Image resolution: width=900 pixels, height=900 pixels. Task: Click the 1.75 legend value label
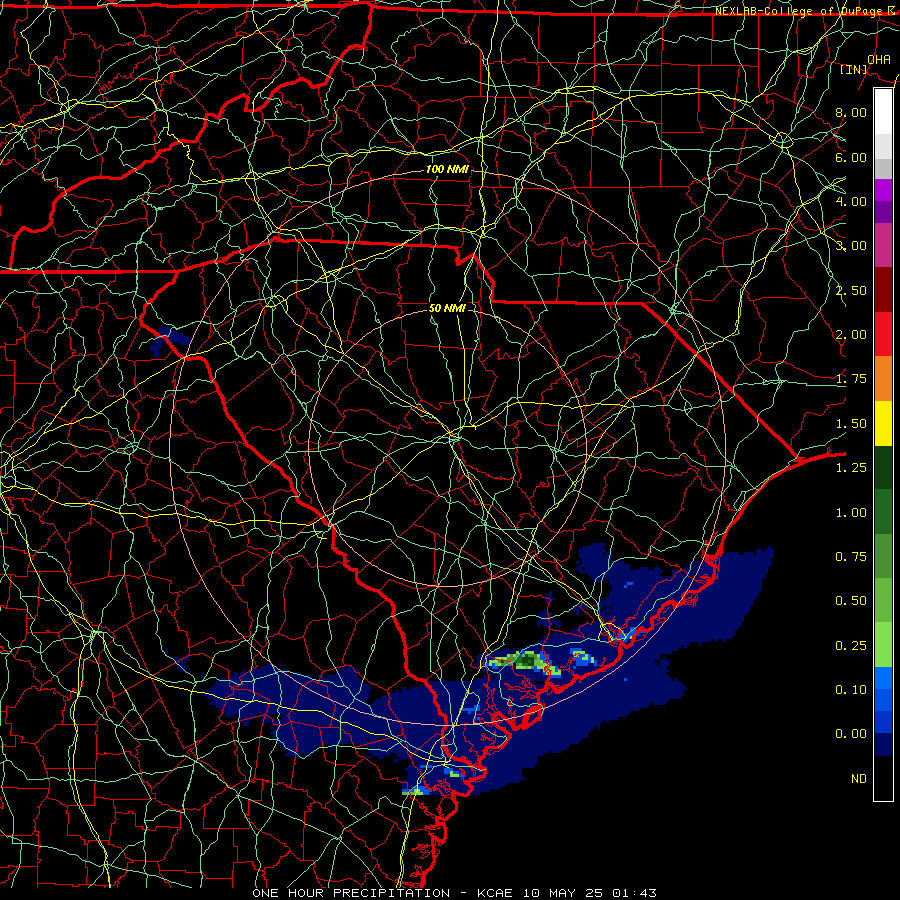coord(851,379)
